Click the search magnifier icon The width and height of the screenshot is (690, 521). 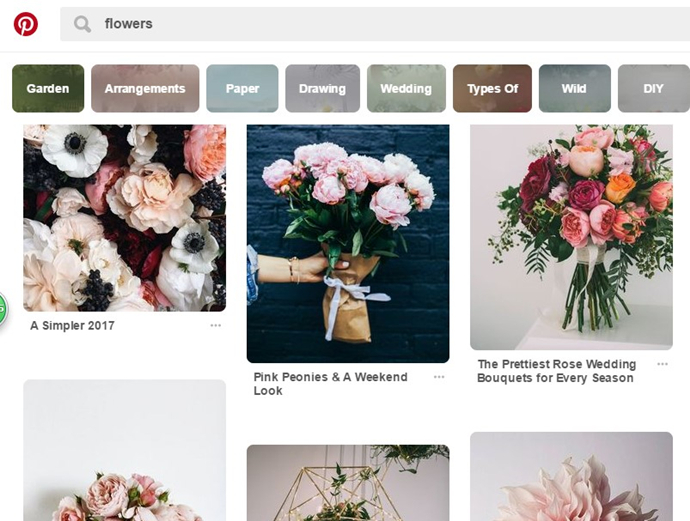tap(83, 24)
